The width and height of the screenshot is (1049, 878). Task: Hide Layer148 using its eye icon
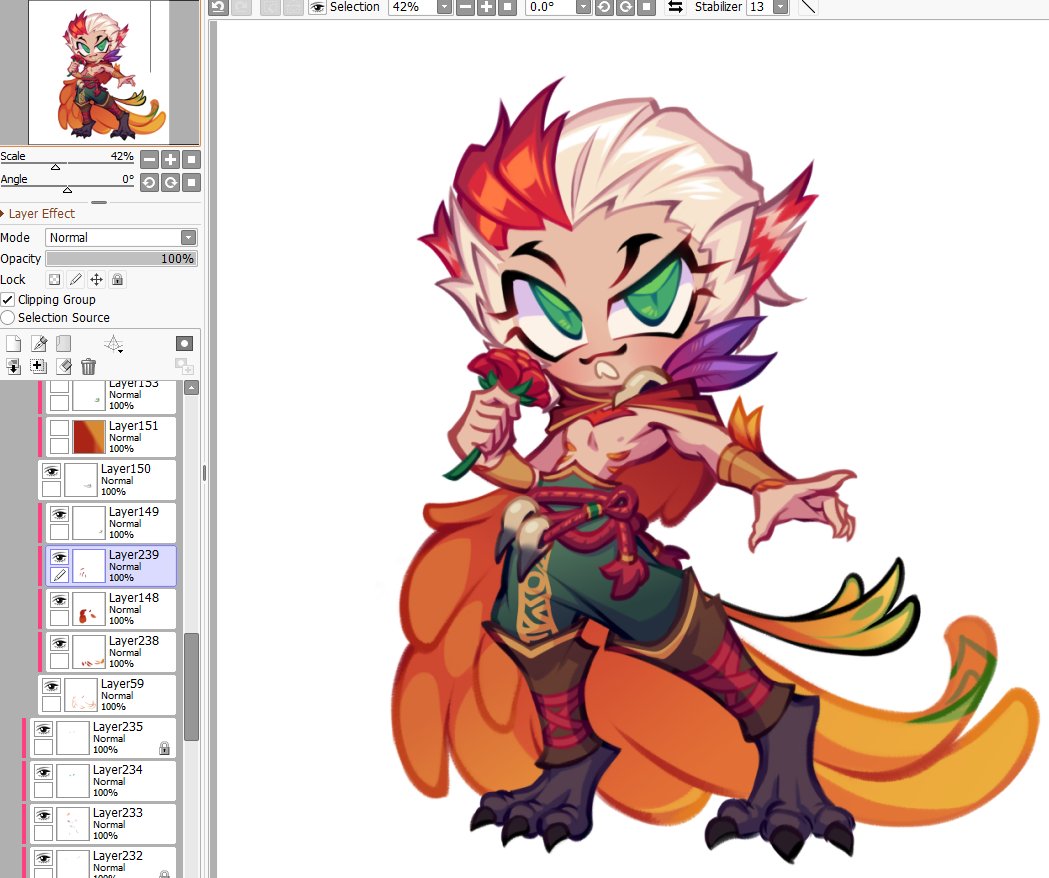(x=60, y=600)
